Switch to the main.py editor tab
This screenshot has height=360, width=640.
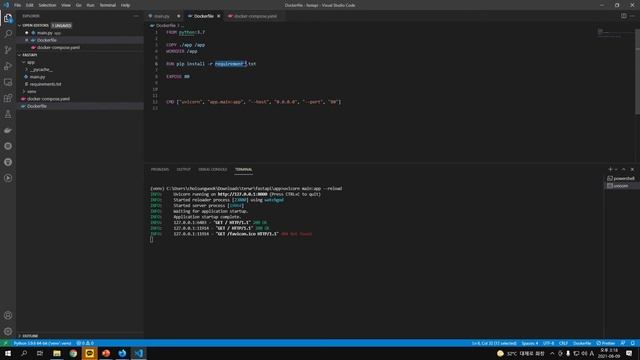pos(162,16)
